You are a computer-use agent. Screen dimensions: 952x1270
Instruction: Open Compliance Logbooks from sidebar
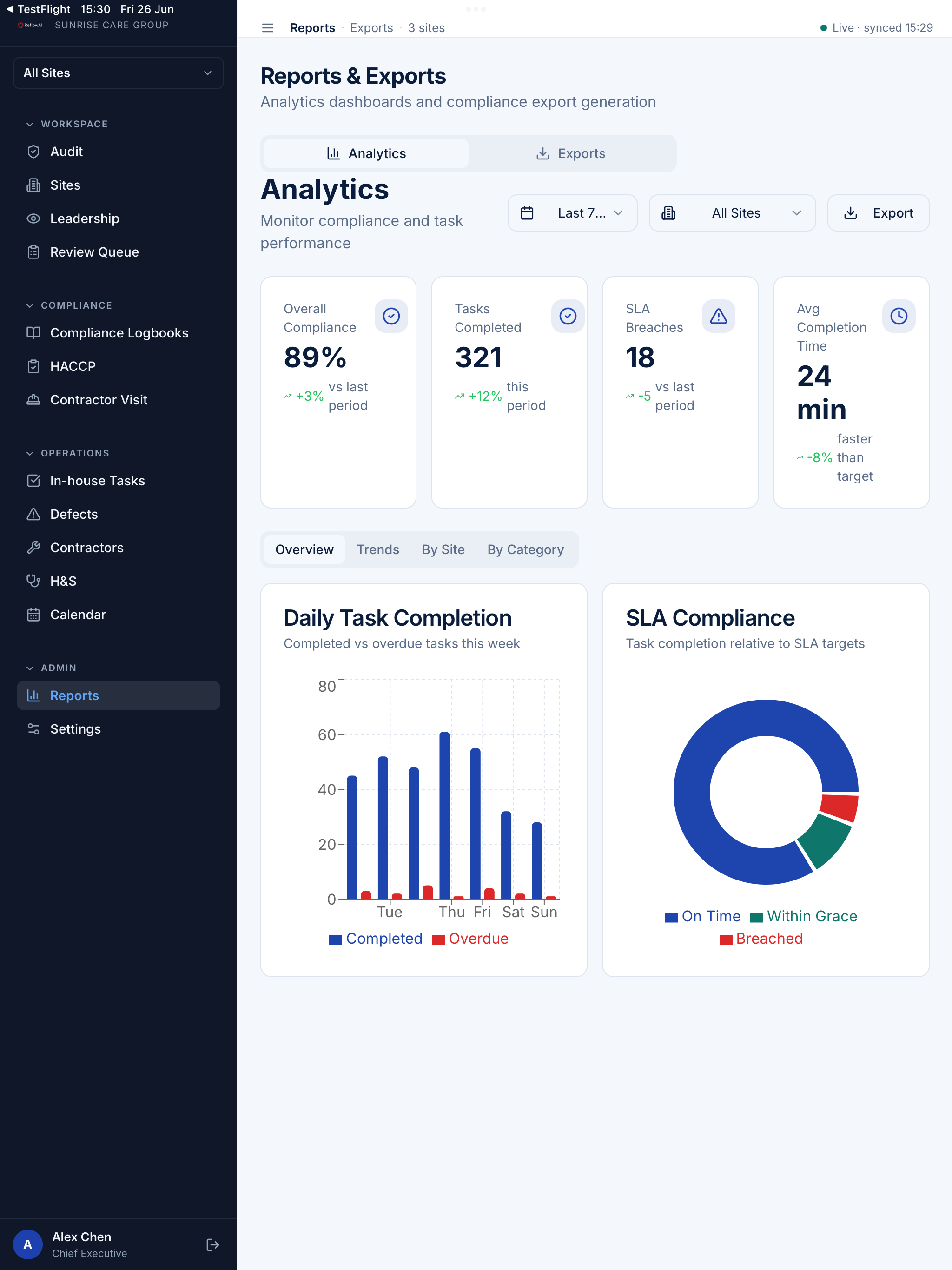[x=118, y=333]
